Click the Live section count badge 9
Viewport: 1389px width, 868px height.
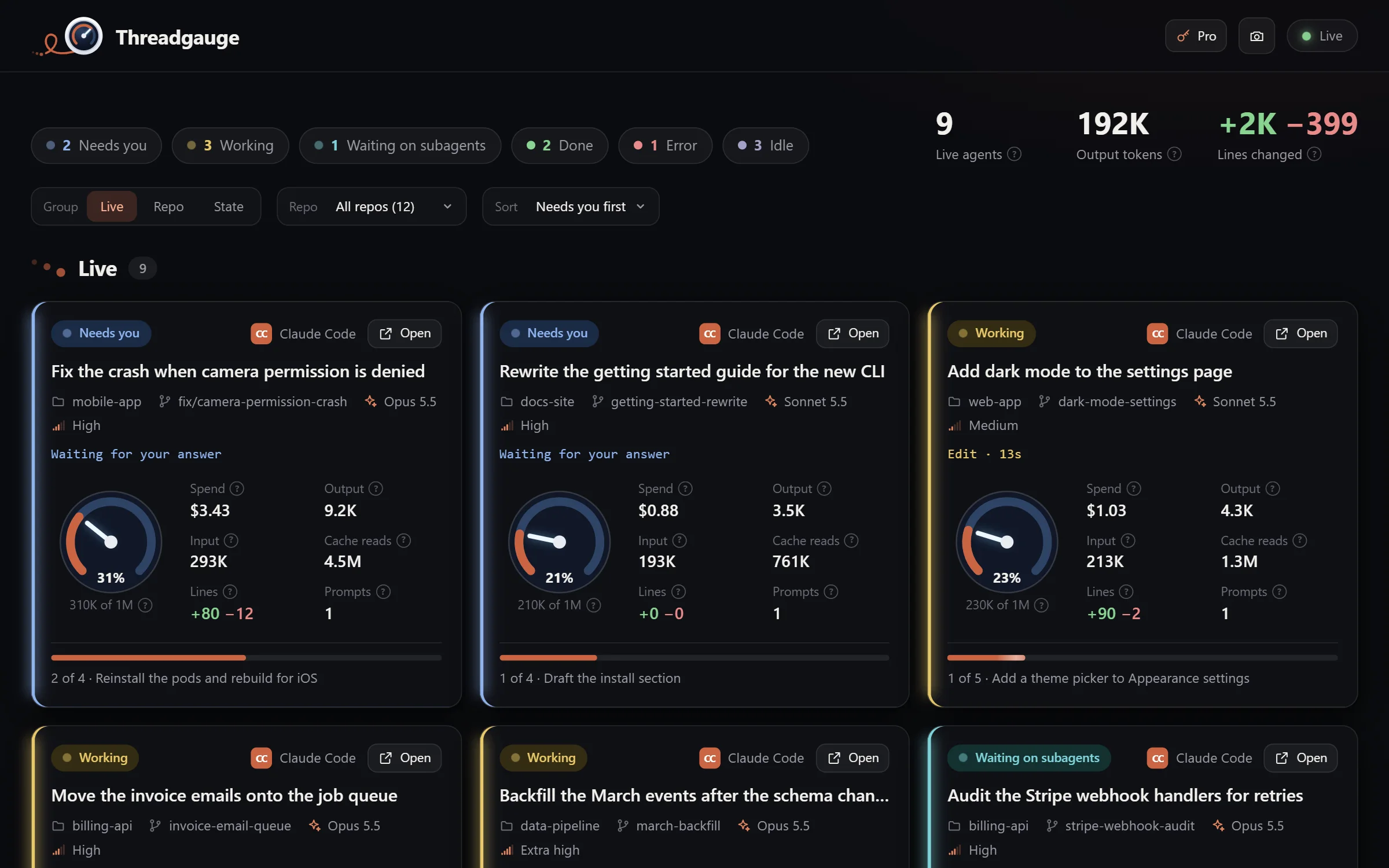click(142, 269)
